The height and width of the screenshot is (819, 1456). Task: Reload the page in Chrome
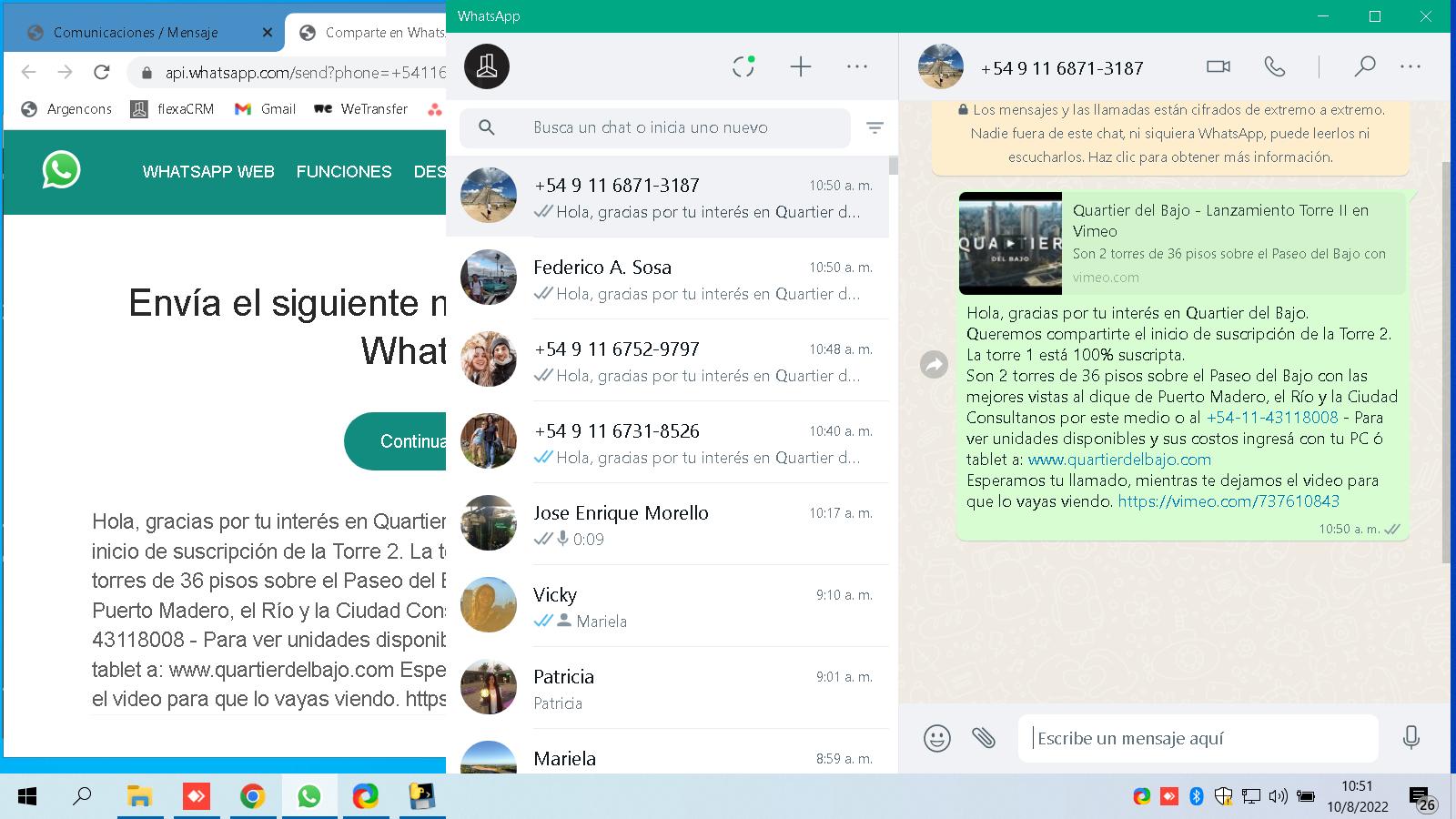coord(102,72)
